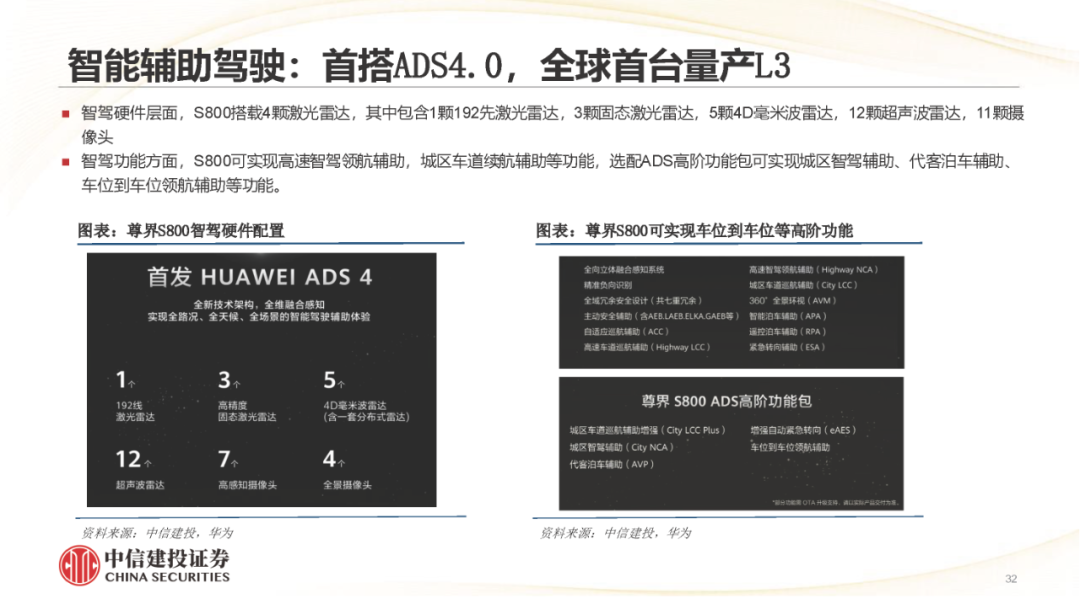The width and height of the screenshot is (1080, 599).
Task: Click 增强自动紧急转向（eAES） item
Action: [x=803, y=430]
